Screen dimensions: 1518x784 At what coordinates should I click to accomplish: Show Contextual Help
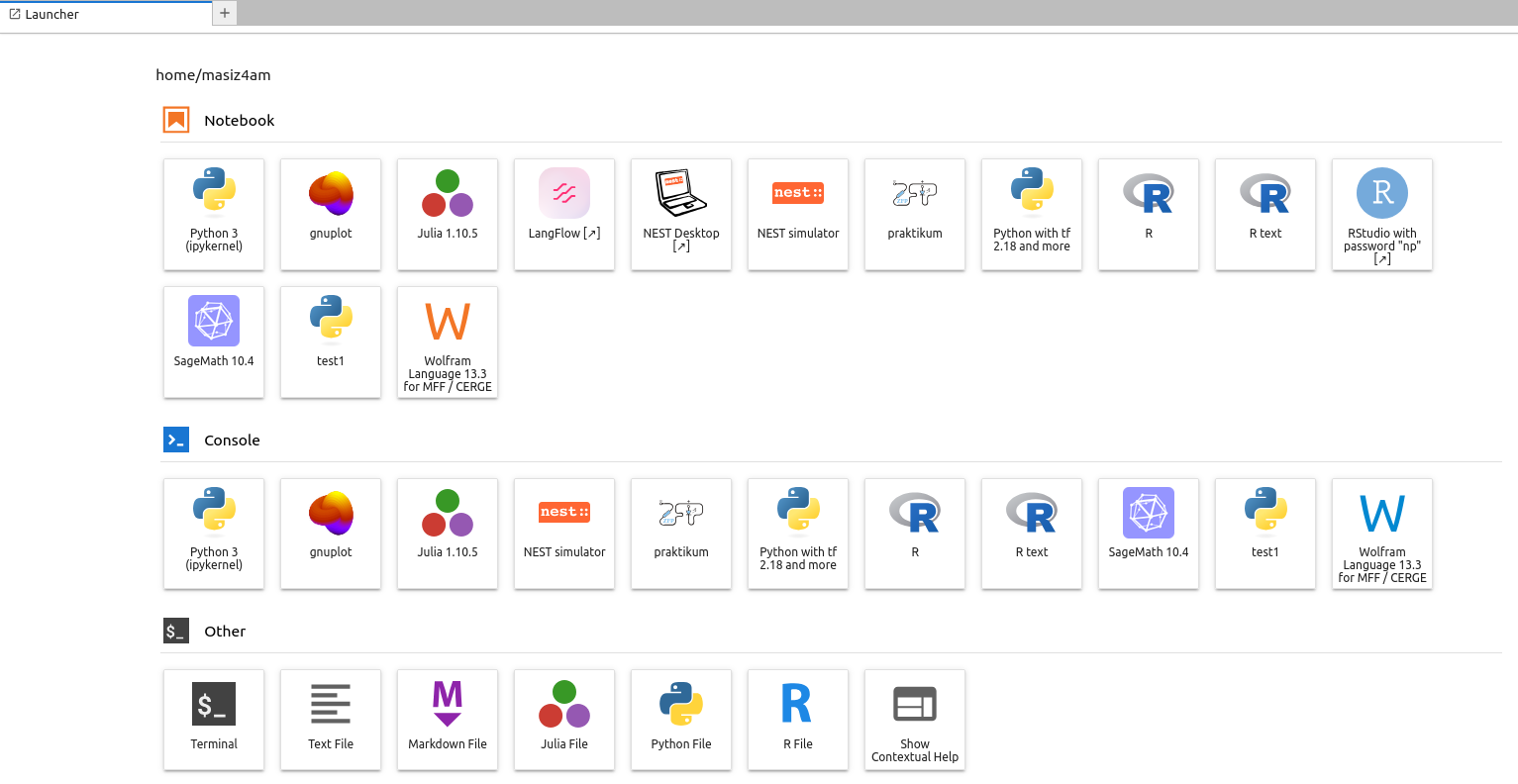915,720
